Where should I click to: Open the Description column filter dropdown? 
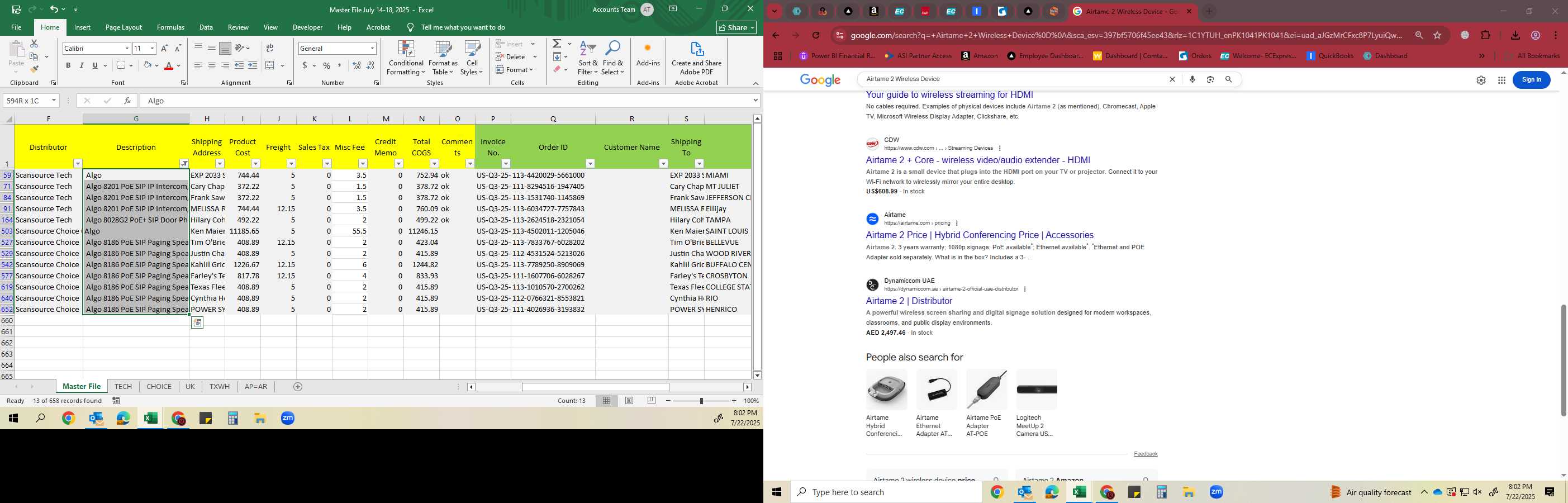(x=184, y=163)
